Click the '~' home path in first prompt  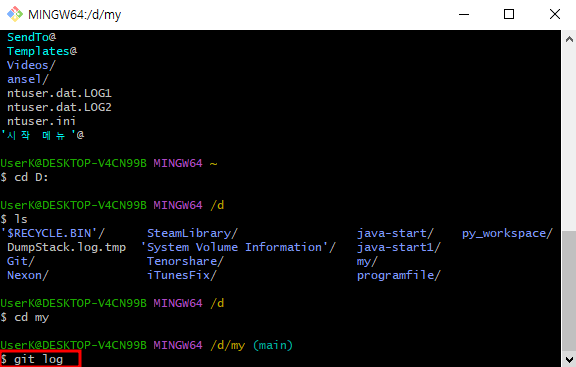[x=213, y=163]
